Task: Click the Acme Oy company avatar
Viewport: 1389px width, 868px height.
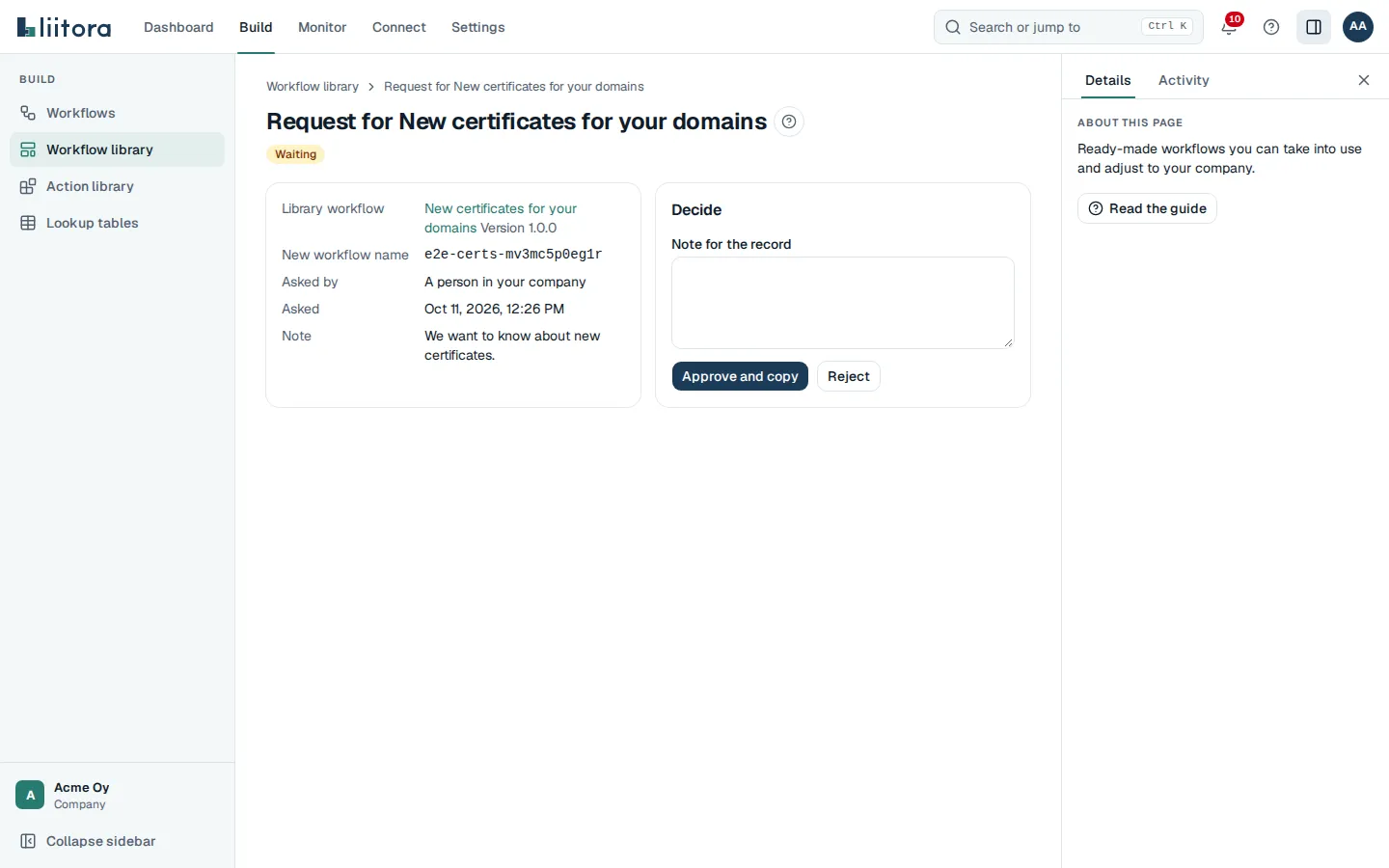Action: (30, 795)
